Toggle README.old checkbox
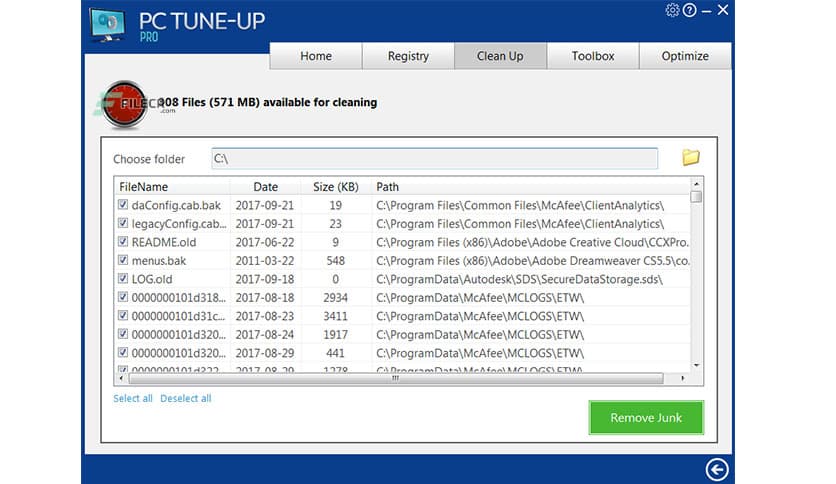This screenshot has width=836, height=484. pyautogui.click(x=123, y=241)
